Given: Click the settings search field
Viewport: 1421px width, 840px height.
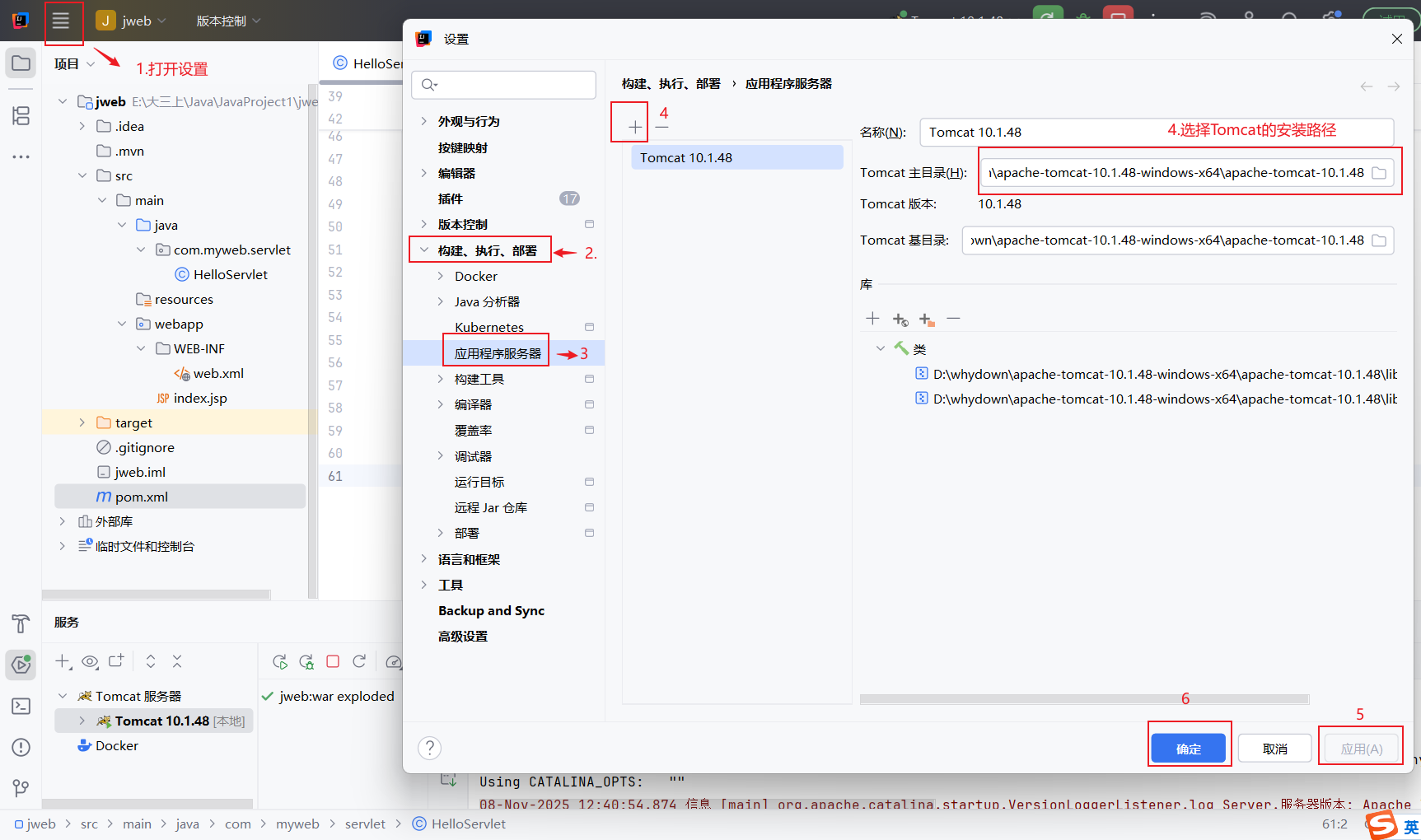Looking at the screenshot, I should (x=503, y=85).
